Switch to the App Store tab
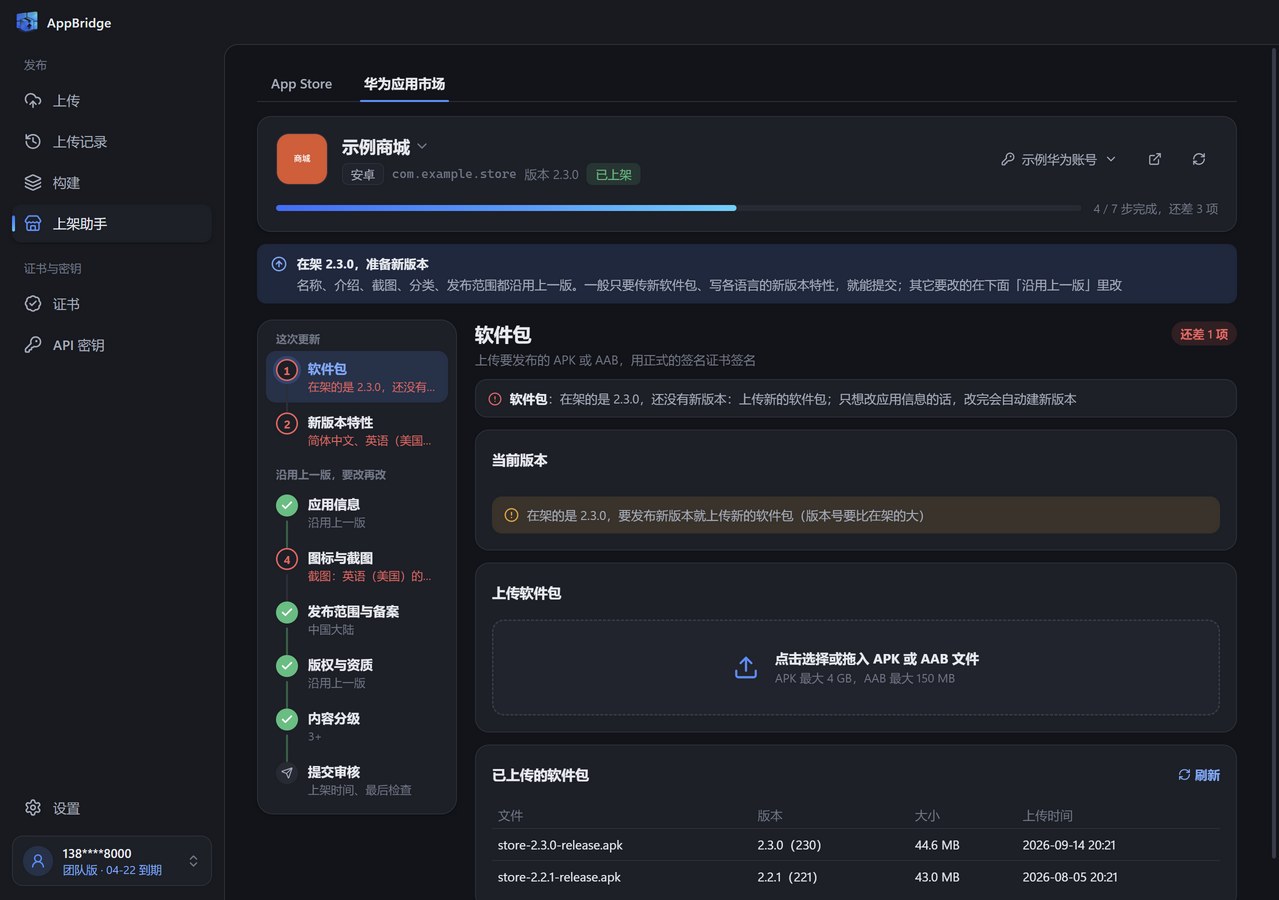The height and width of the screenshot is (900, 1279). (x=301, y=84)
